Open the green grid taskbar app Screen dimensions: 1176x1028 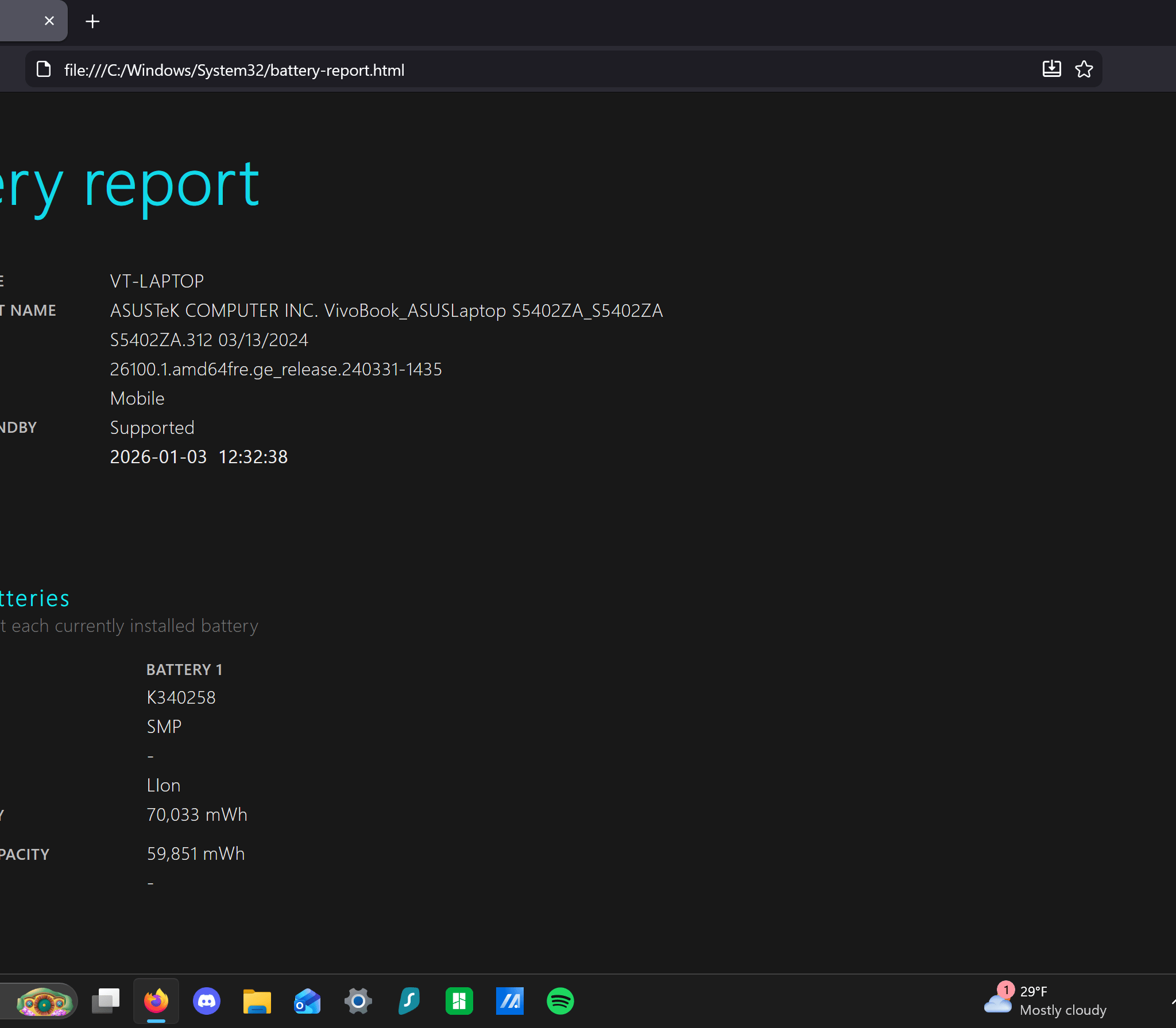(459, 1002)
